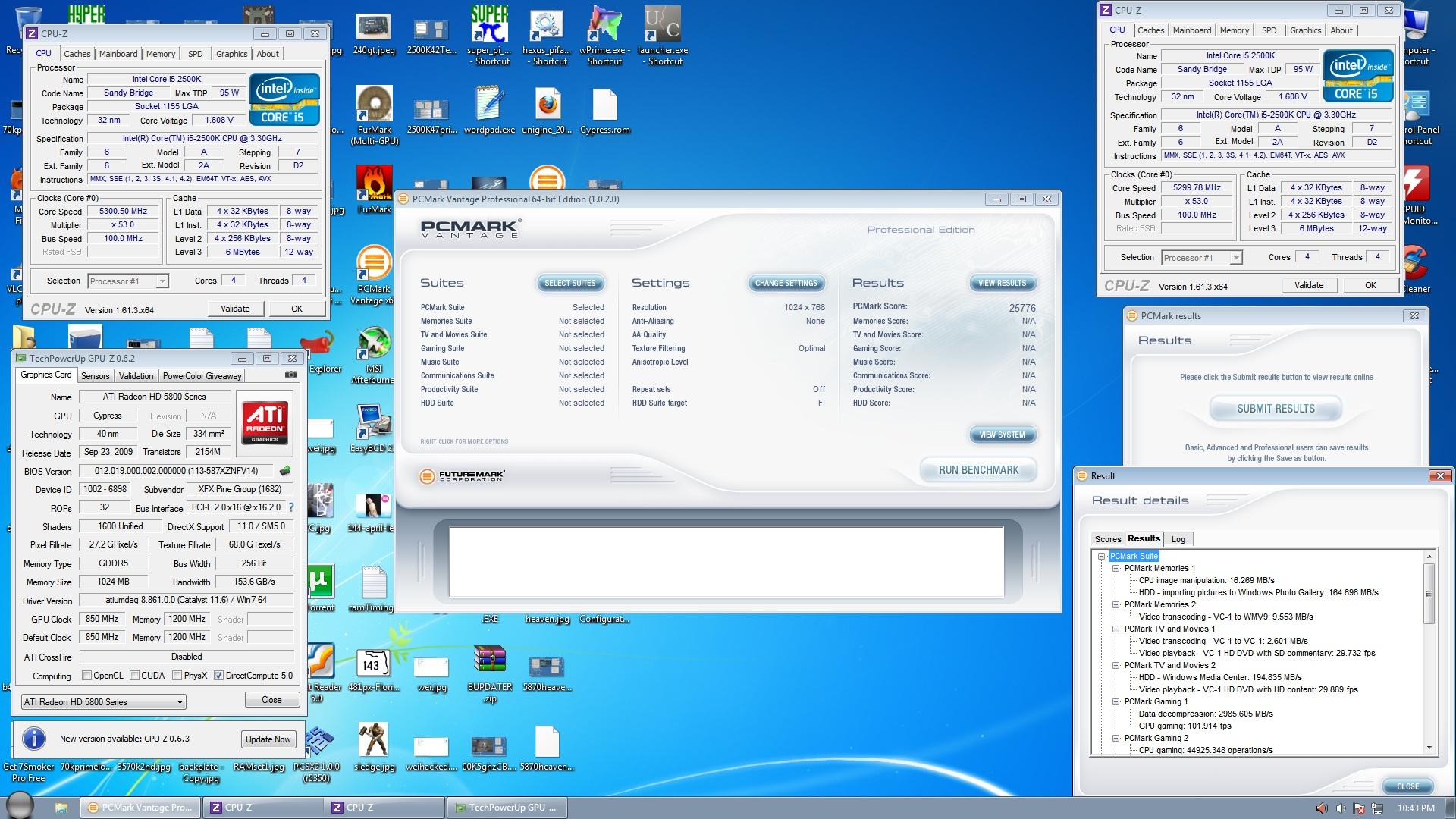Click the VIEW SYSTEM button

[1002, 435]
